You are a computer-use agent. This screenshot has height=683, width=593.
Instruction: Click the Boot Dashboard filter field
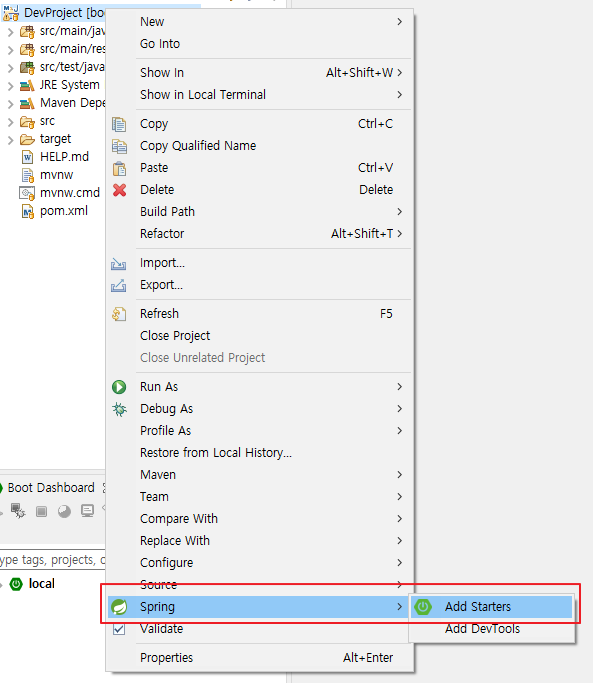[52, 560]
